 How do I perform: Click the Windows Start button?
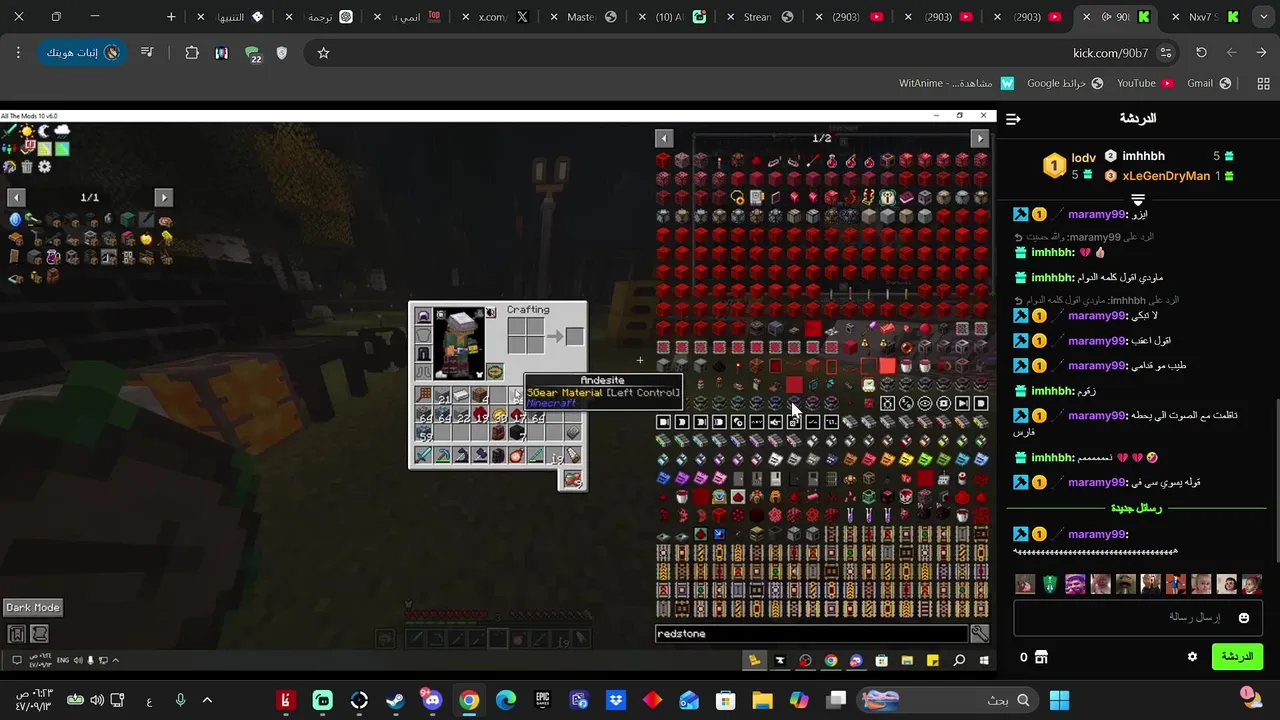tap(1060, 700)
